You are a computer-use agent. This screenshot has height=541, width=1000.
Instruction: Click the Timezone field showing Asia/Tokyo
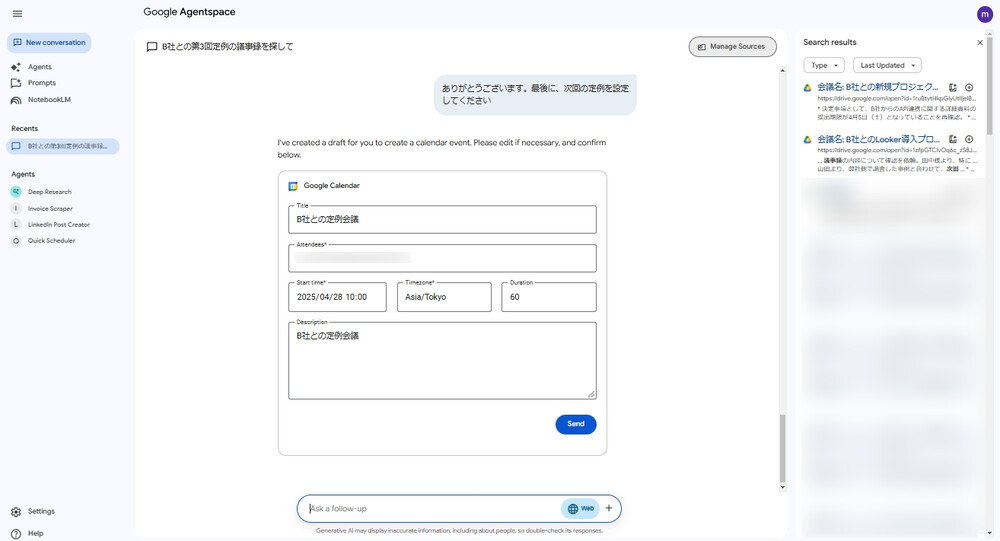[x=444, y=297]
